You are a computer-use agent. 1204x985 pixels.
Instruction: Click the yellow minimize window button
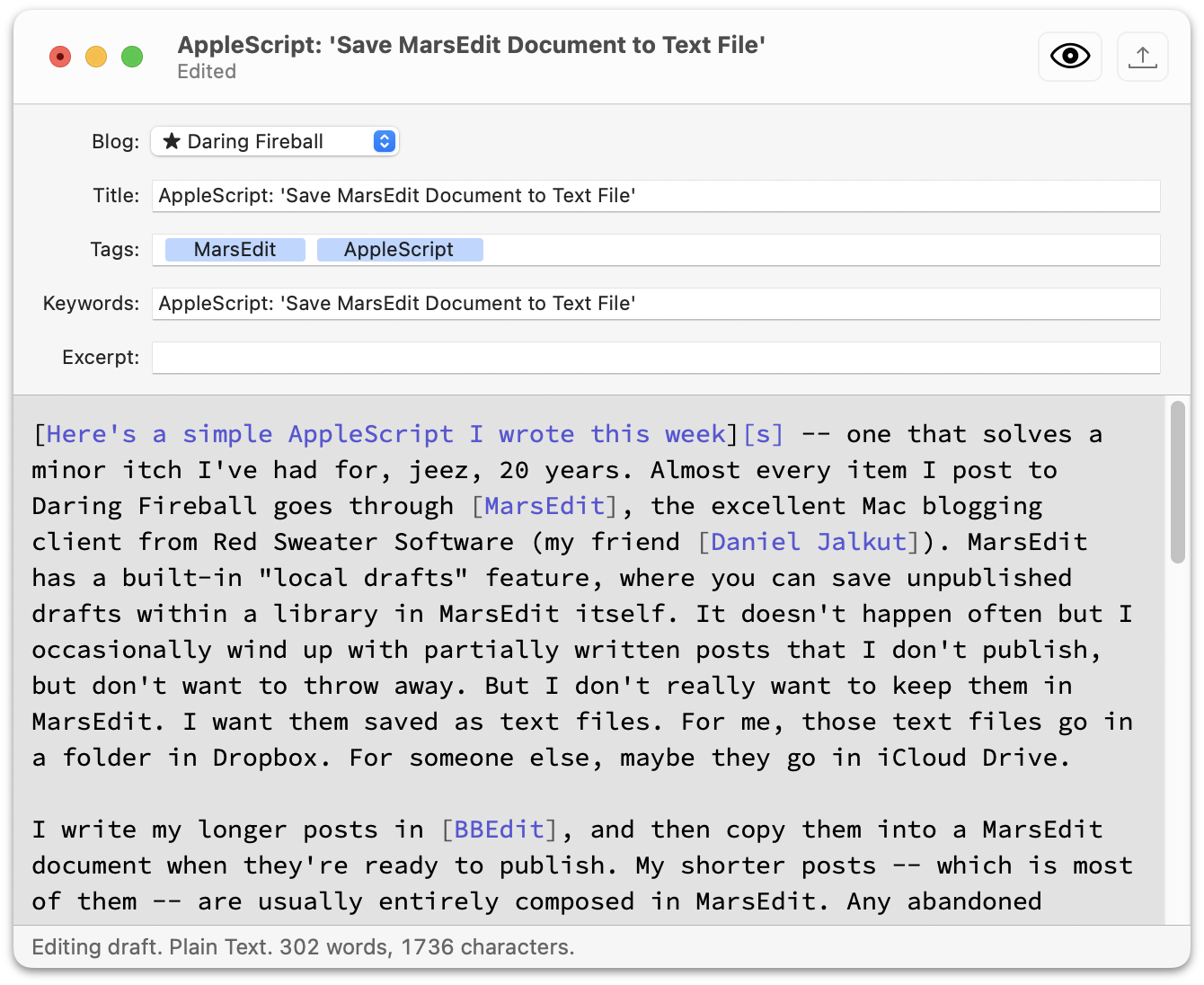coord(96,58)
